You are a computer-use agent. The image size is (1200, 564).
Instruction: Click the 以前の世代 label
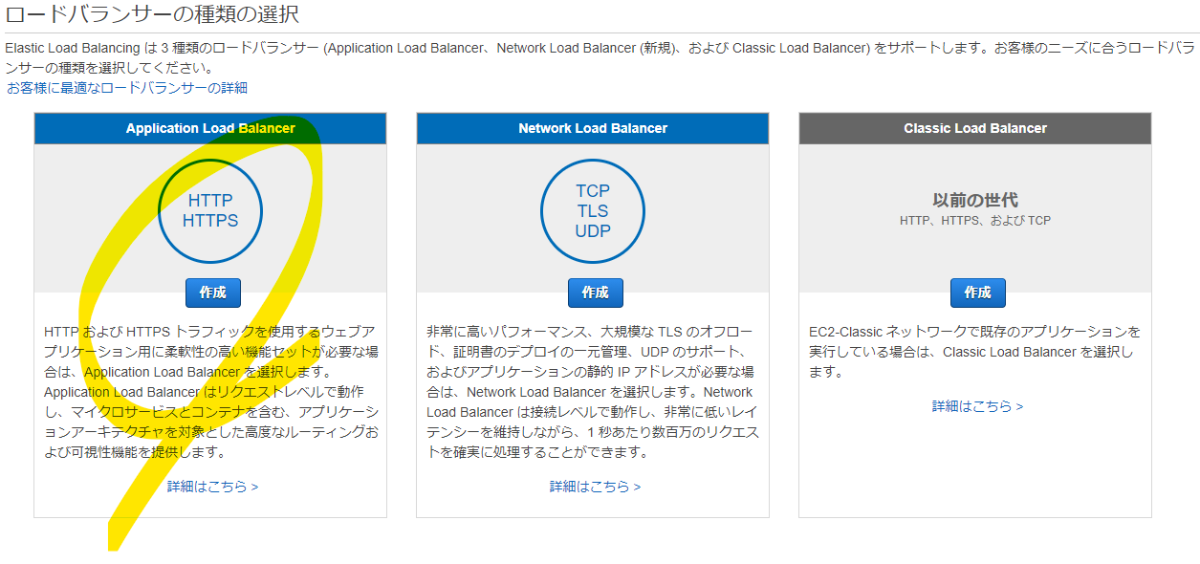[x=975, y=199]
